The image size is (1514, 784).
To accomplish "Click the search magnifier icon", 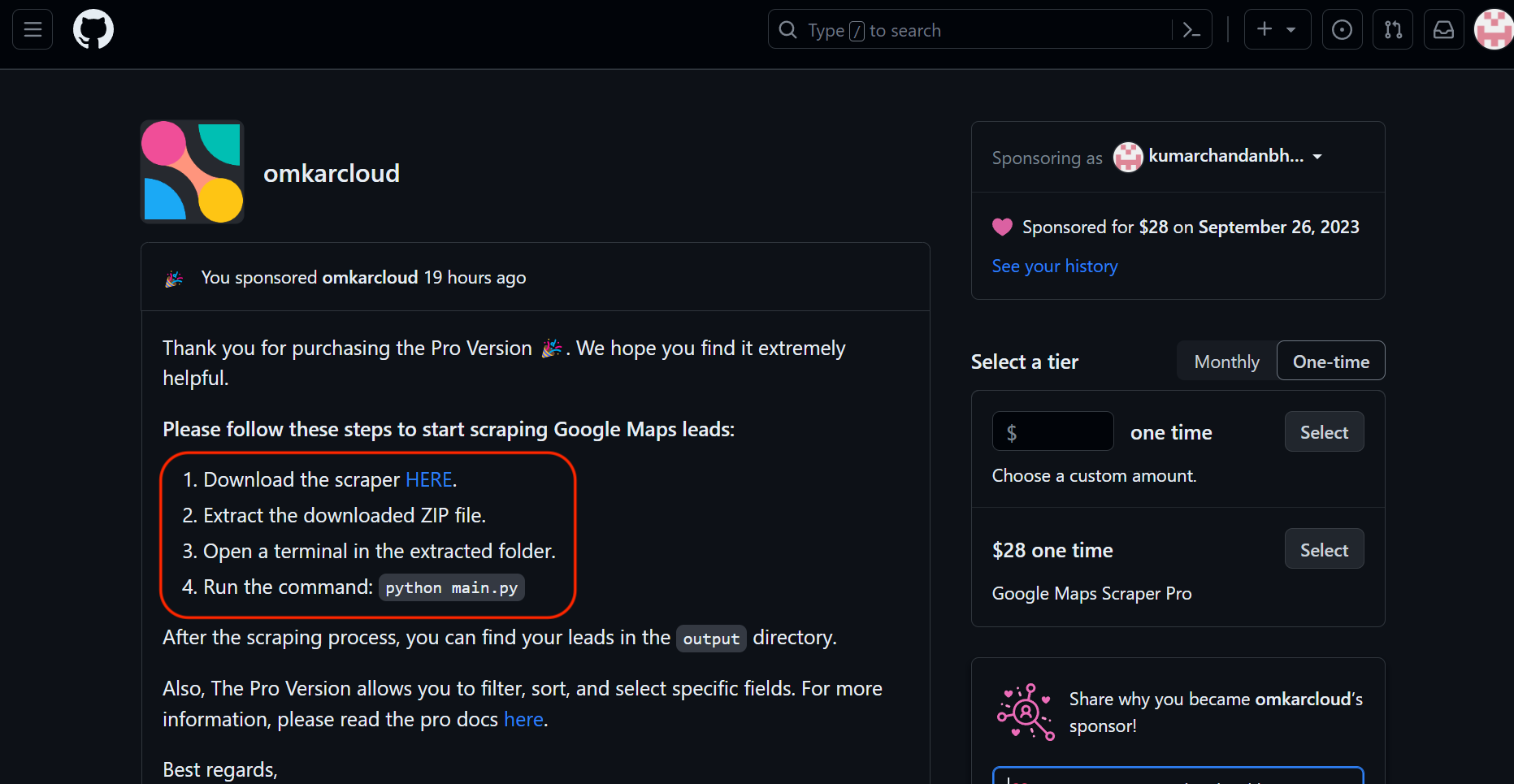I will click(787, 30).
